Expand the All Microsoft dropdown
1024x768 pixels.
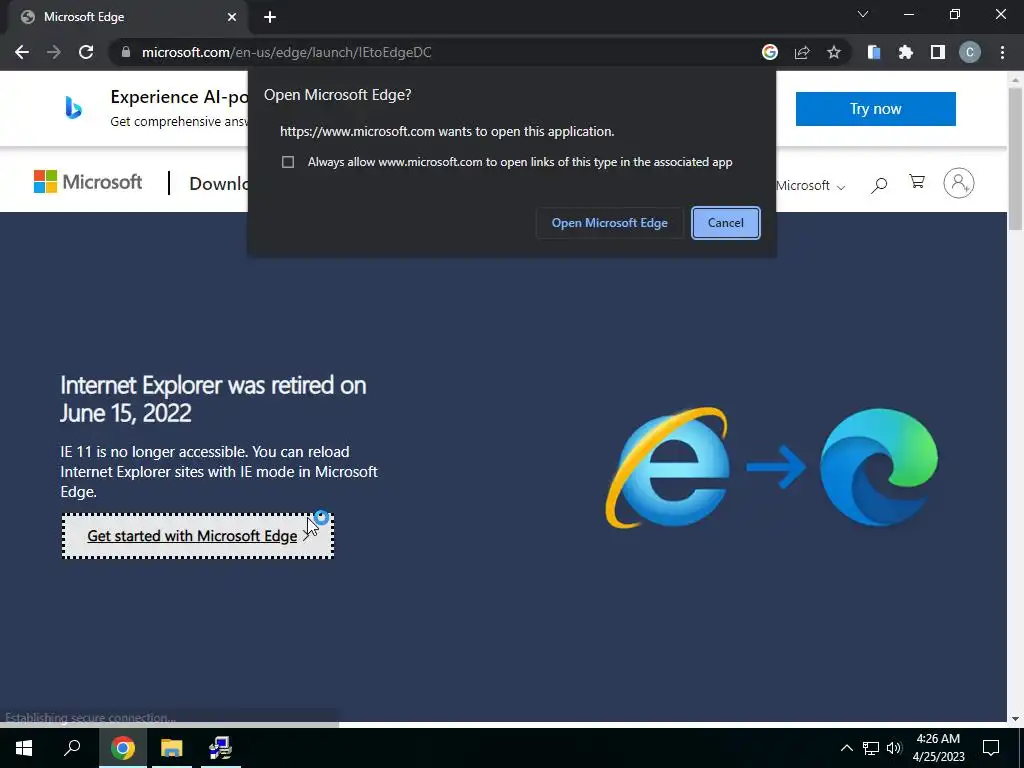810,185
